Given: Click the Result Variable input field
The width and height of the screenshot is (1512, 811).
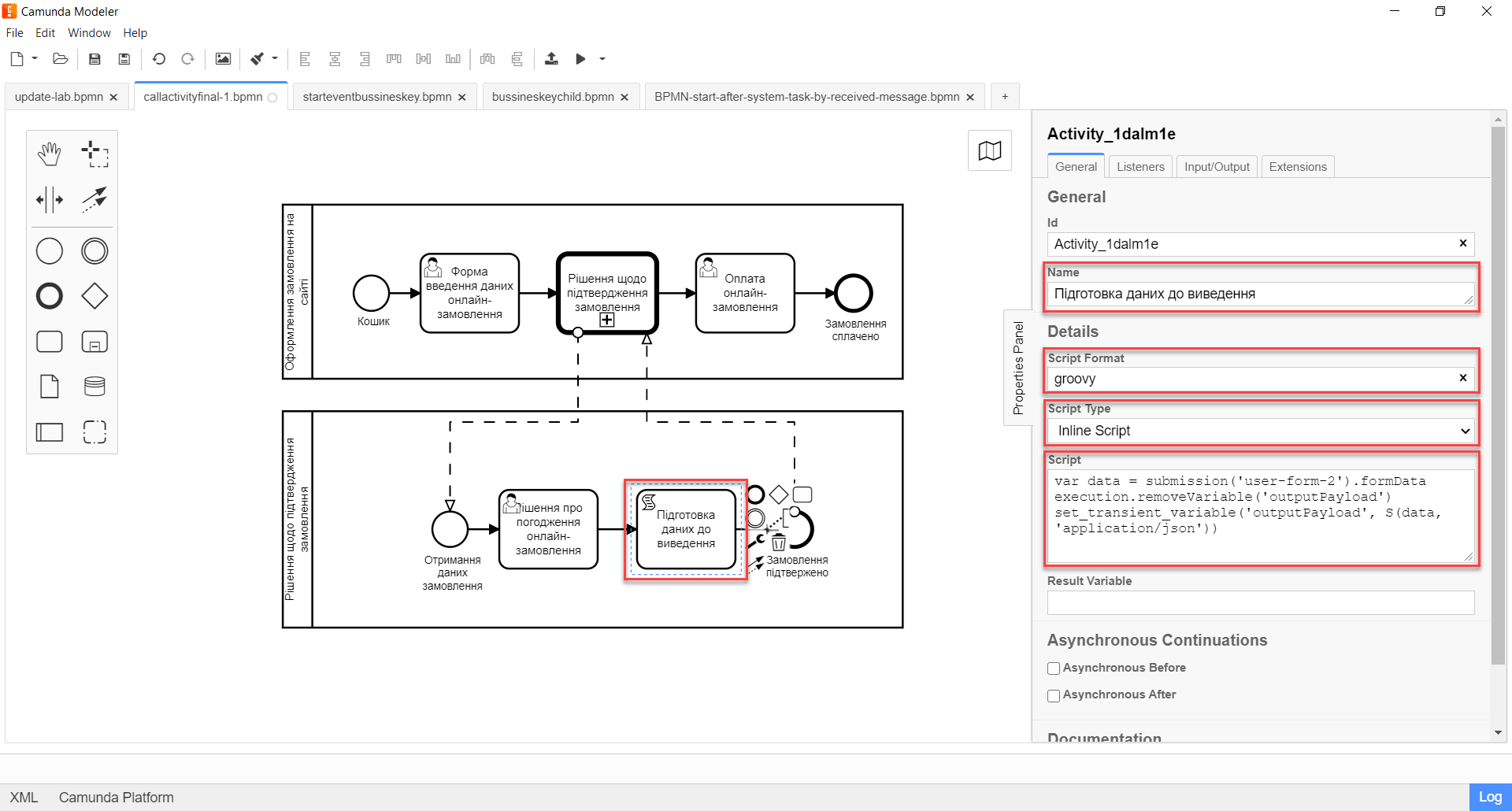Looking at the screenshot, I should [1261, 603].
